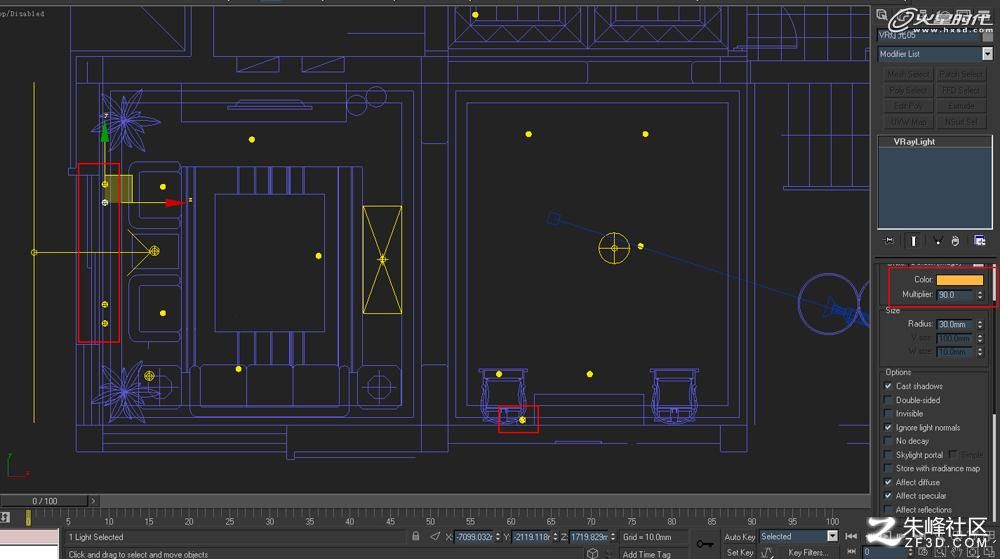The image size is (1000, 559).
Task: Enable the Affect reflections checkbox
Action: tap(888, 509)
